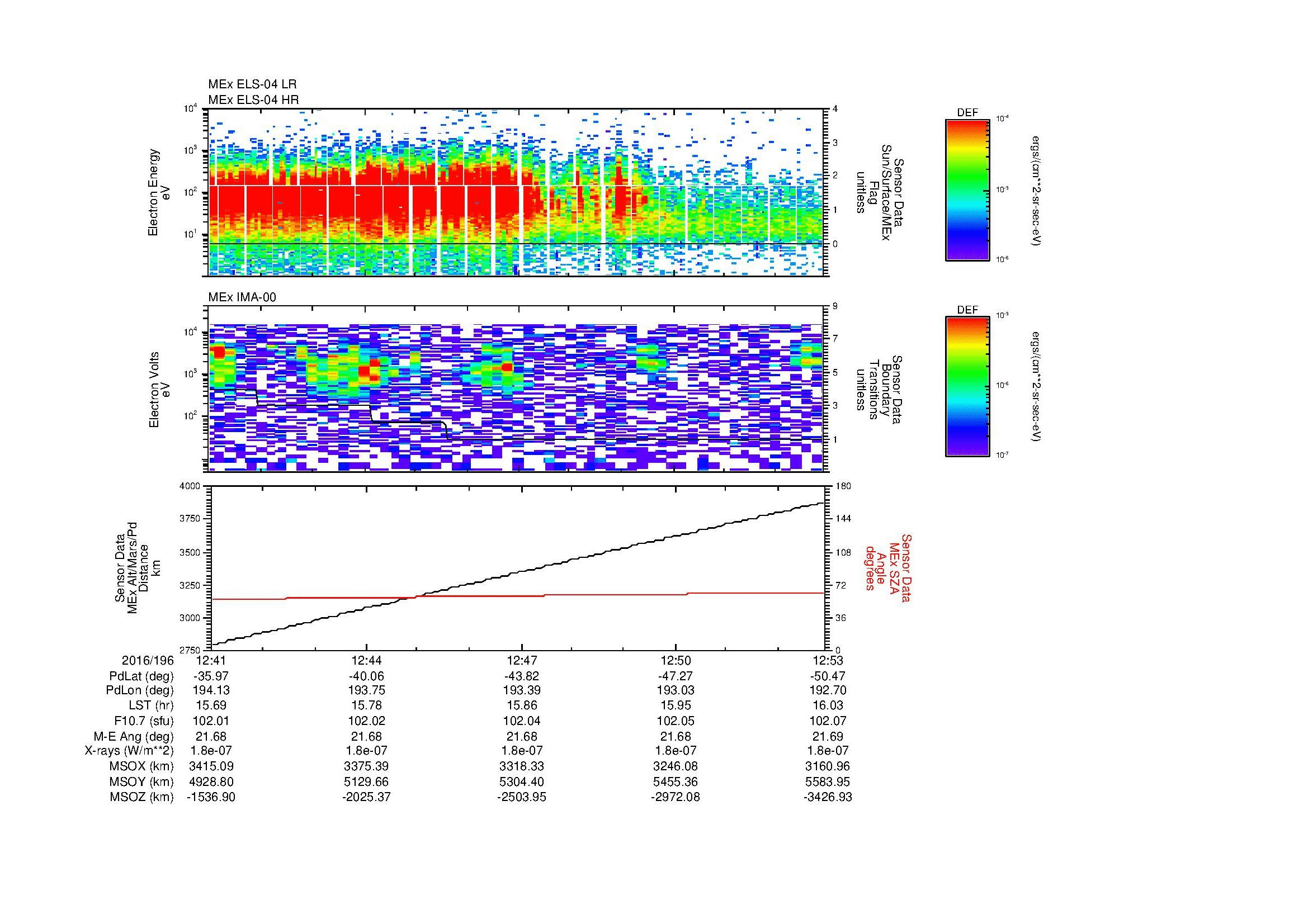Viewport: 1308px width, 924px height.
Task: Click PdLat value -43.82
Action: [x=521, y=676]
